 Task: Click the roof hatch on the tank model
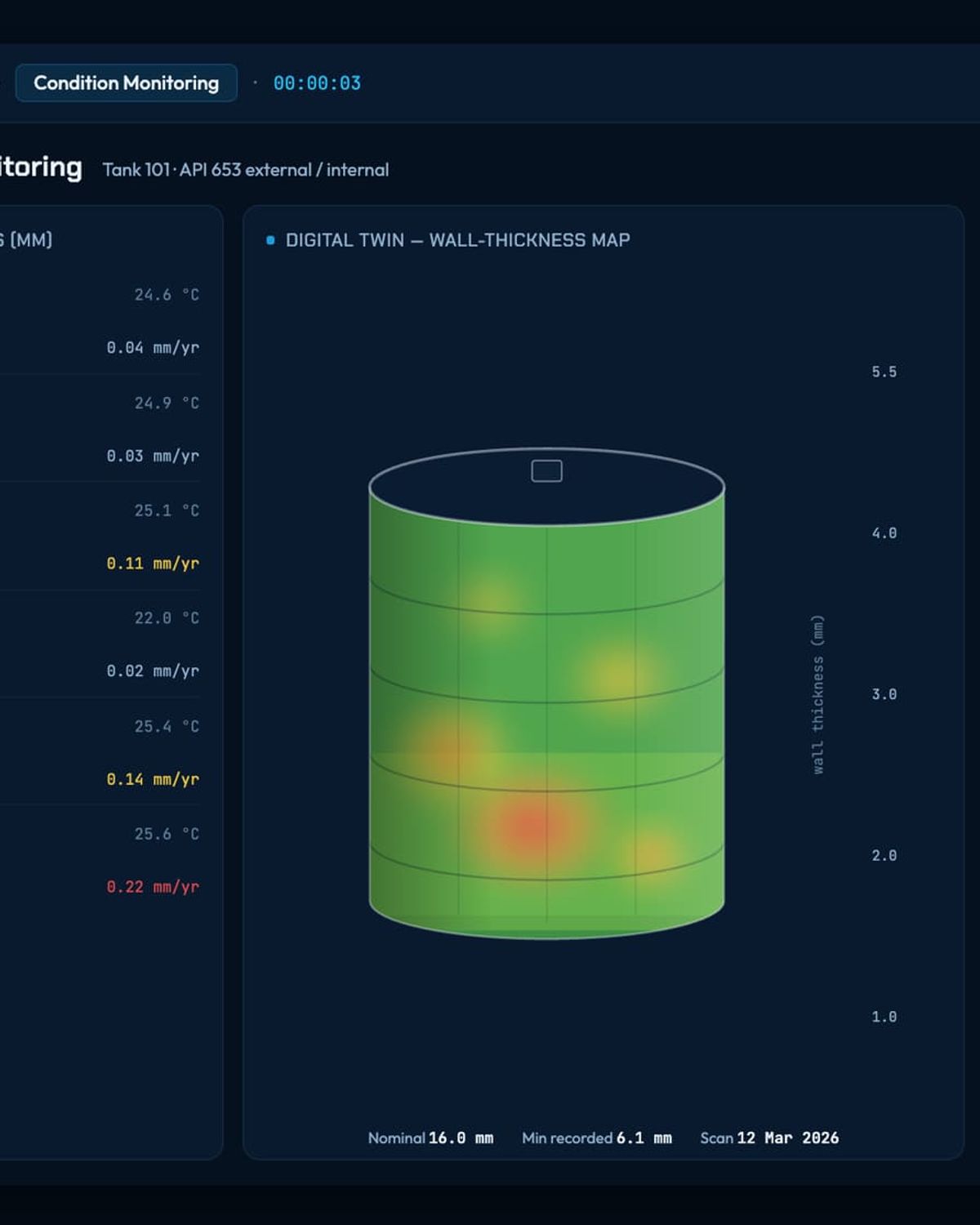pyautogui.click(x=546, y=471)
